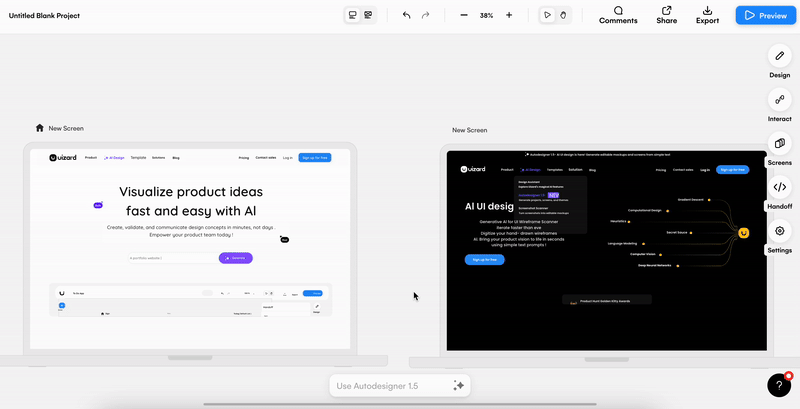This screenshot has height=409, width=800.
Task: Click Solutions in the light screen navbar
Action: [159, 158]
